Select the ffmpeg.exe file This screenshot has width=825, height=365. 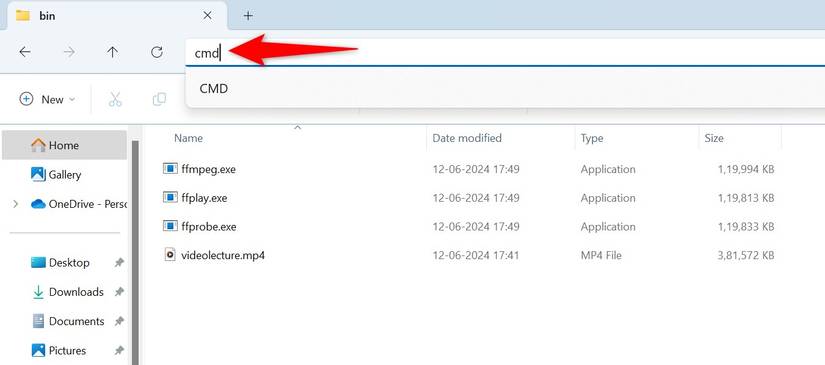click(x=208, y=169)
